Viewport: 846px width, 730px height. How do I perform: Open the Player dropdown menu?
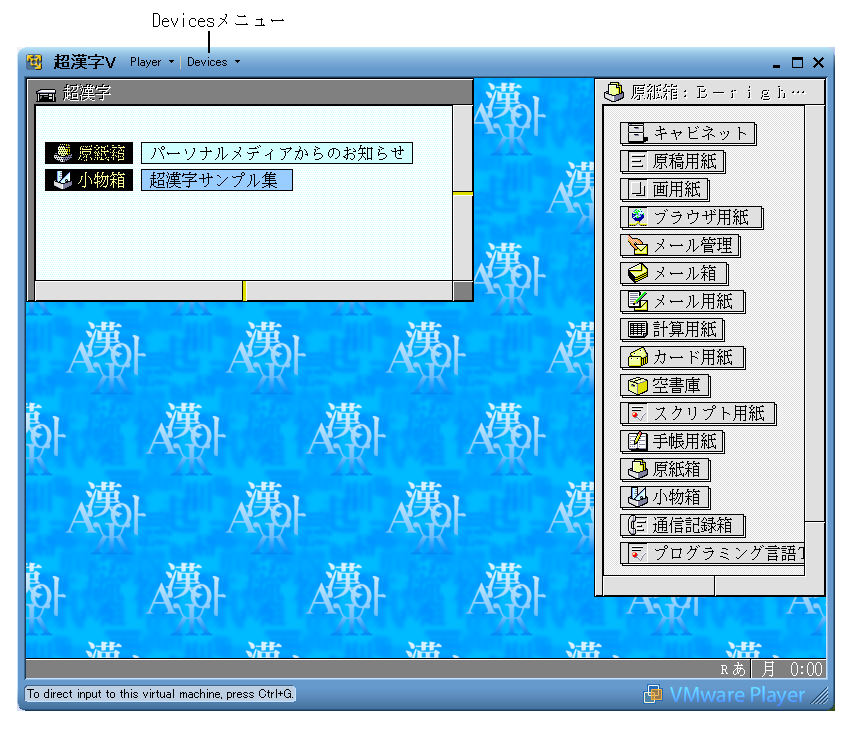pyautogui.click(x=151, y=62)
